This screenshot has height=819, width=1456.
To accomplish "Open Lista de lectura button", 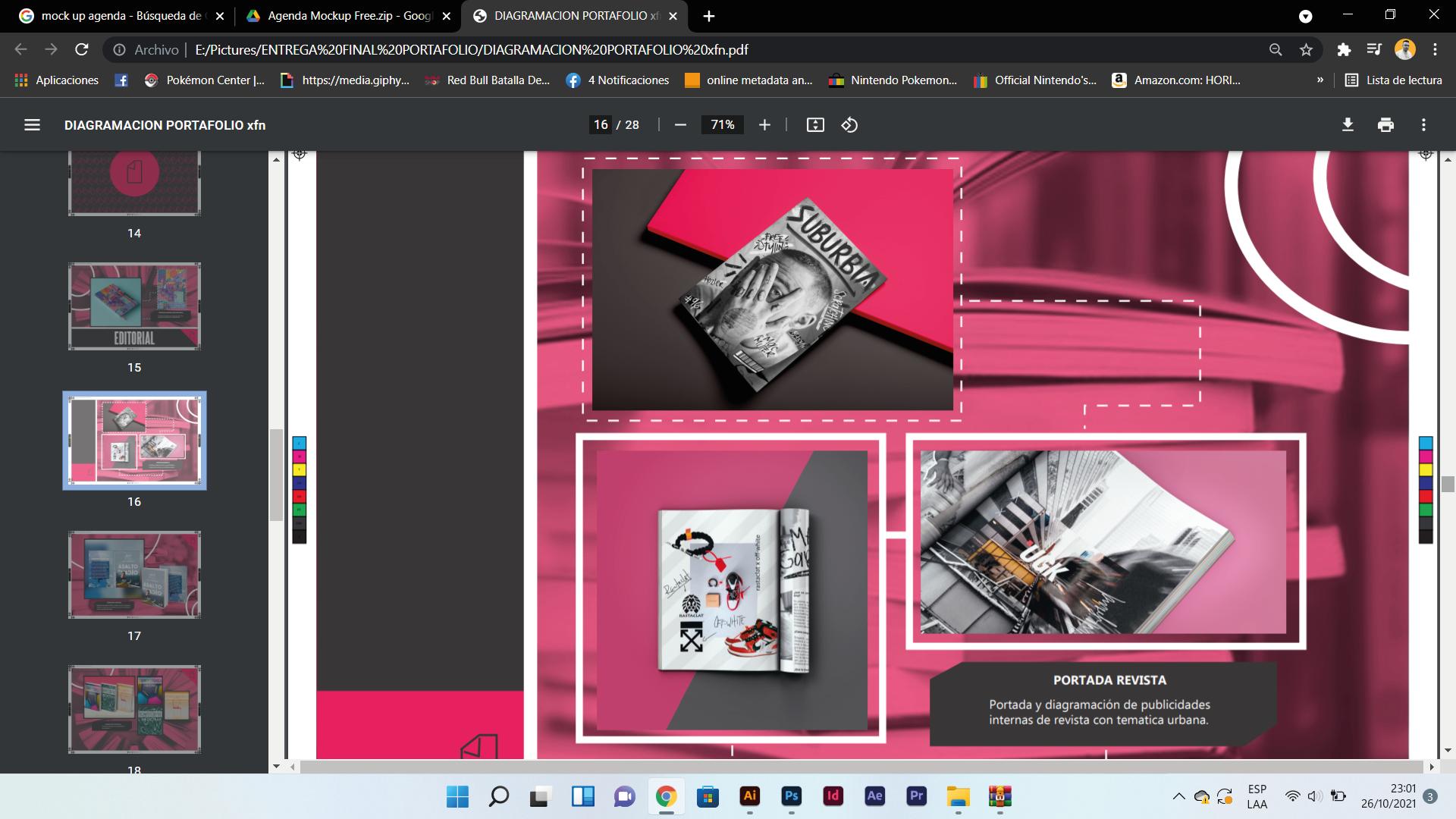I will click(1393, 80).
